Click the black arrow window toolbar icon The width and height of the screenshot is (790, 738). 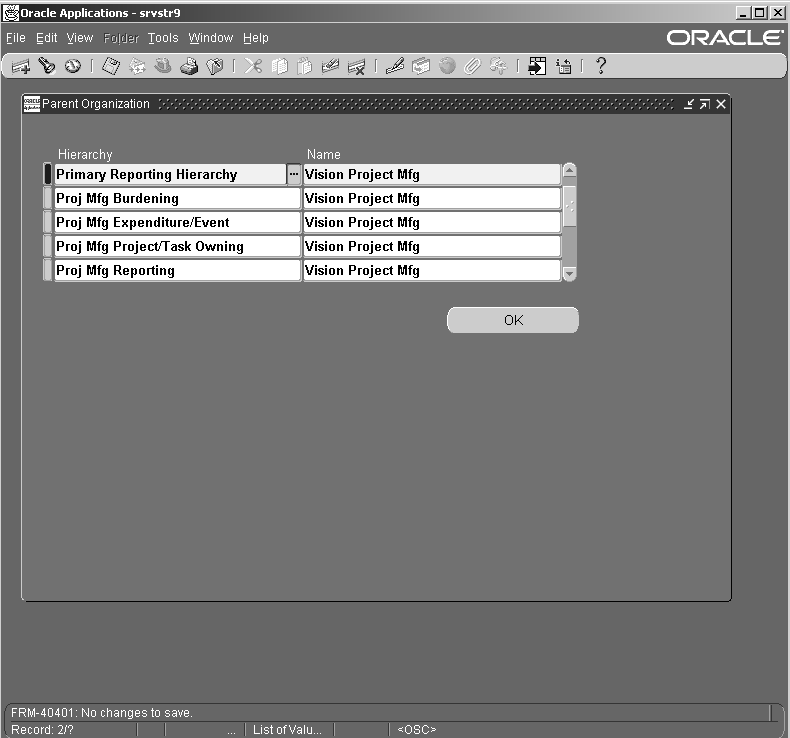point(537,66)
